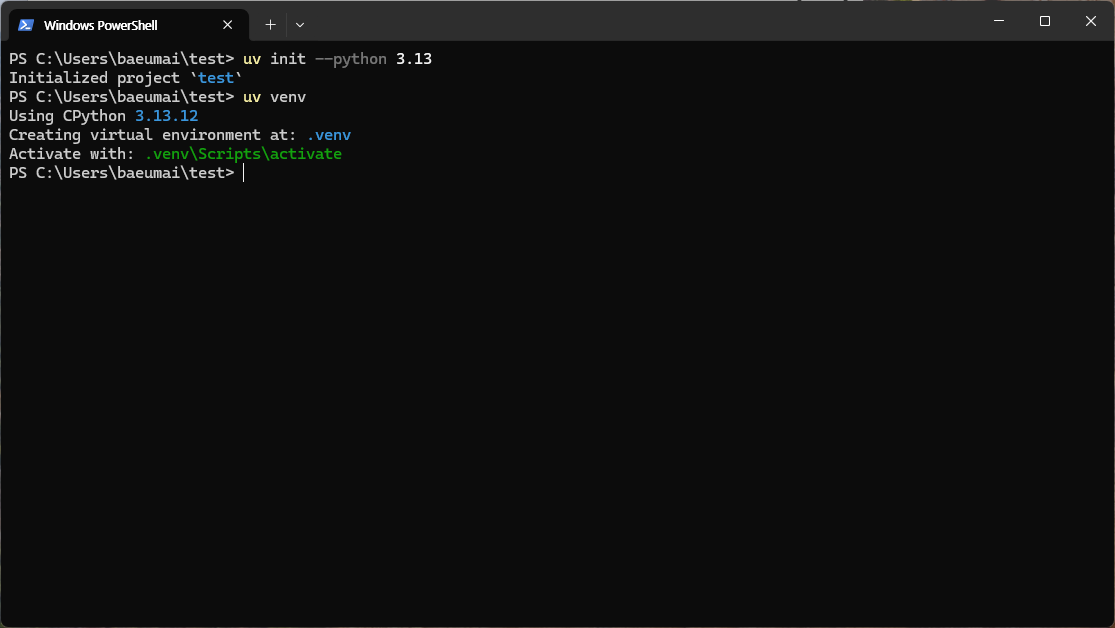
Task: Select the green '.venv\Scripts\activate' path text
Action: point(243,153)
